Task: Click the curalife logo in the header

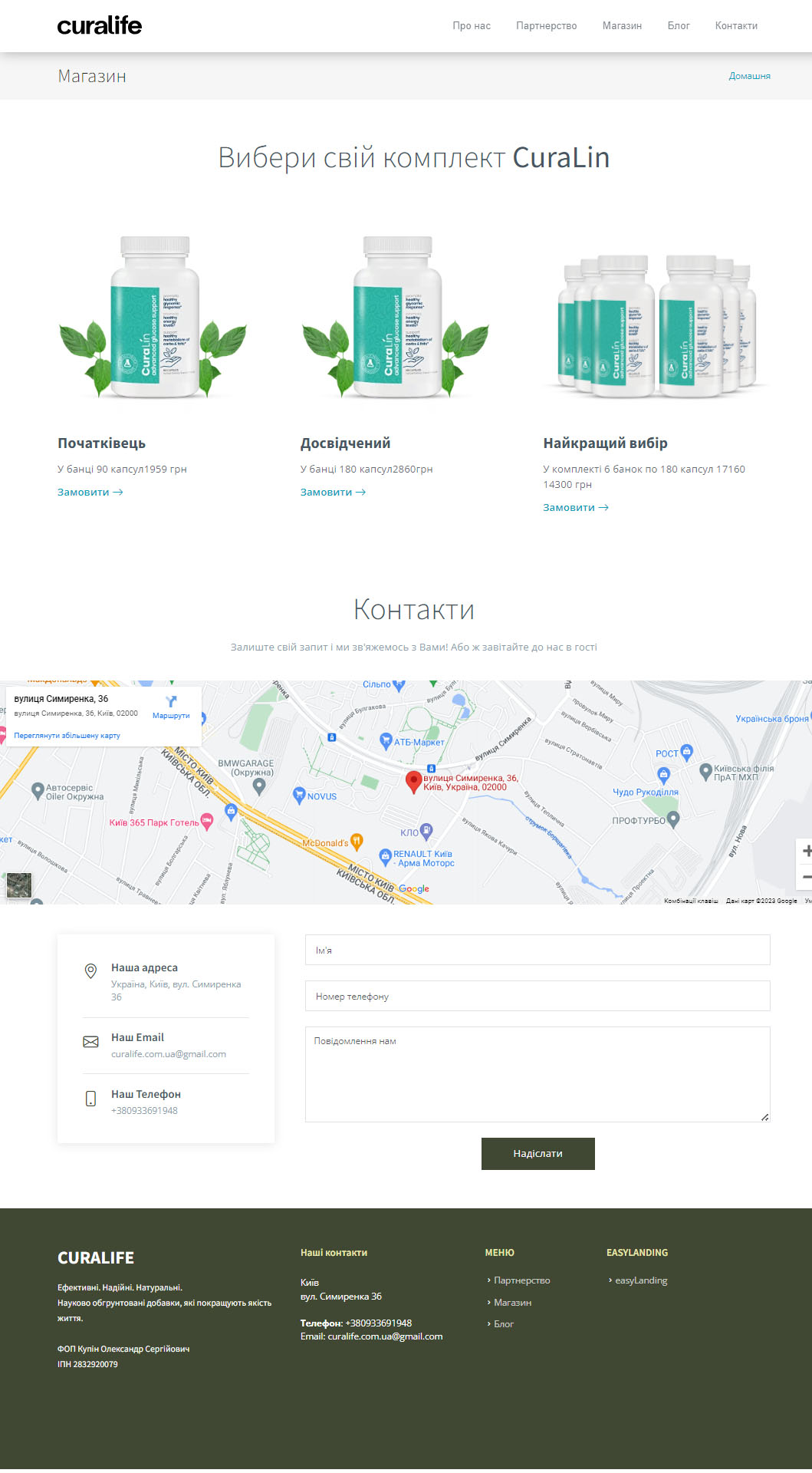Action: tap(100, 26)
